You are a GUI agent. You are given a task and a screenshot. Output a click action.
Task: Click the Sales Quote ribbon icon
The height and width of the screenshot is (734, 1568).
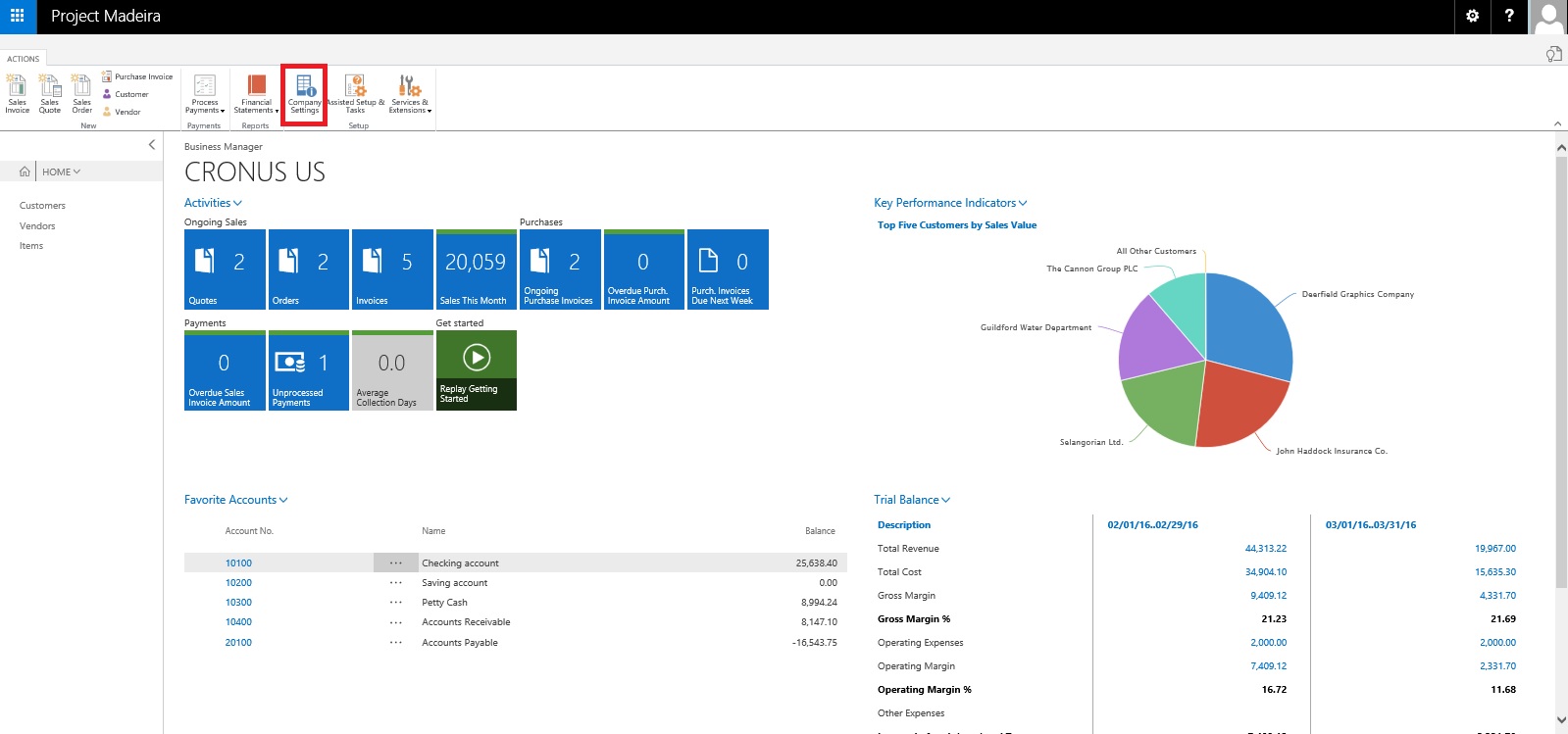[x=49, y=93]
